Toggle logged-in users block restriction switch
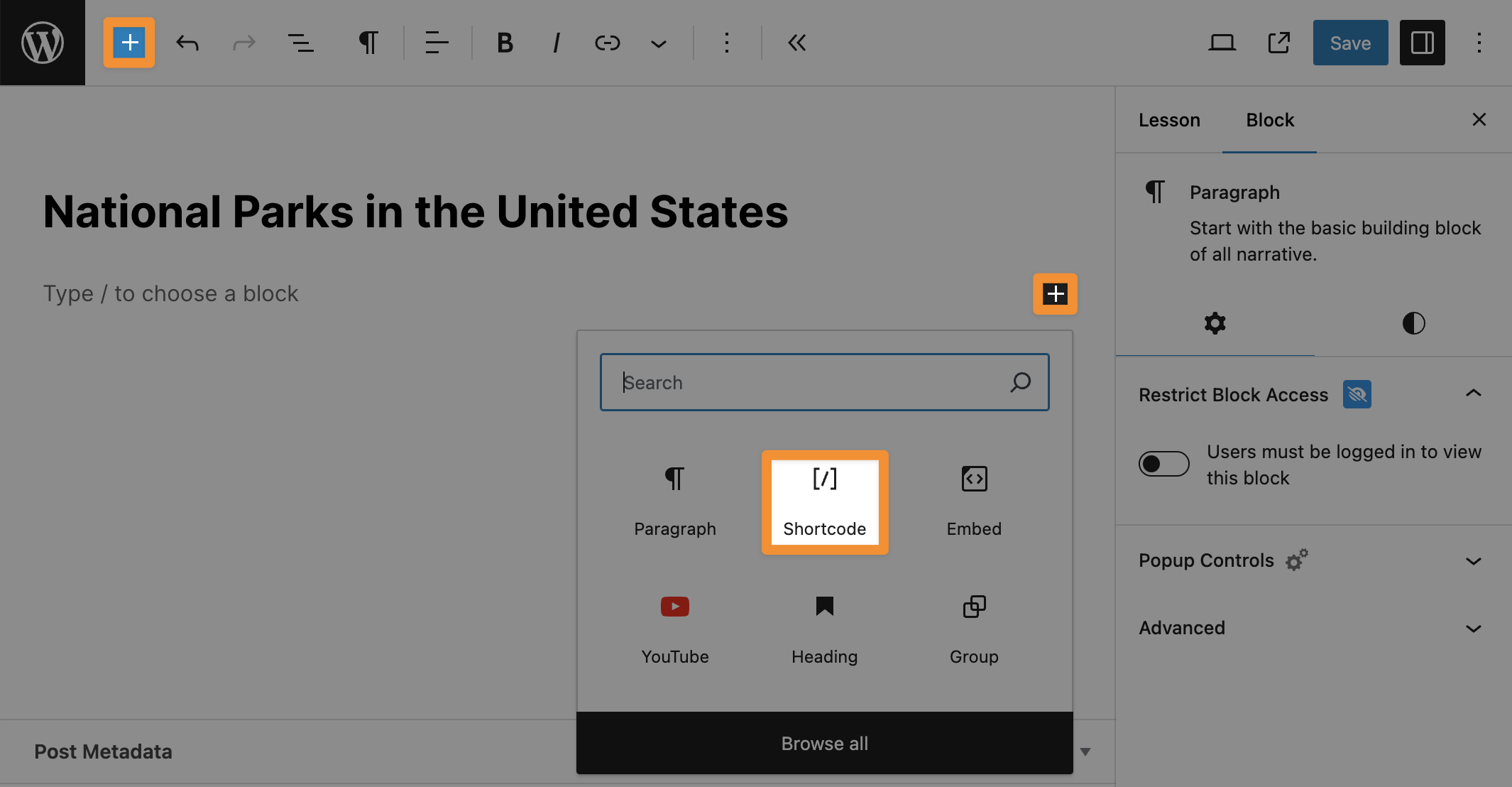Image resolution: width=1512 pixels, height=787 pixels. pyautogui.click(x=1163, y=464)
